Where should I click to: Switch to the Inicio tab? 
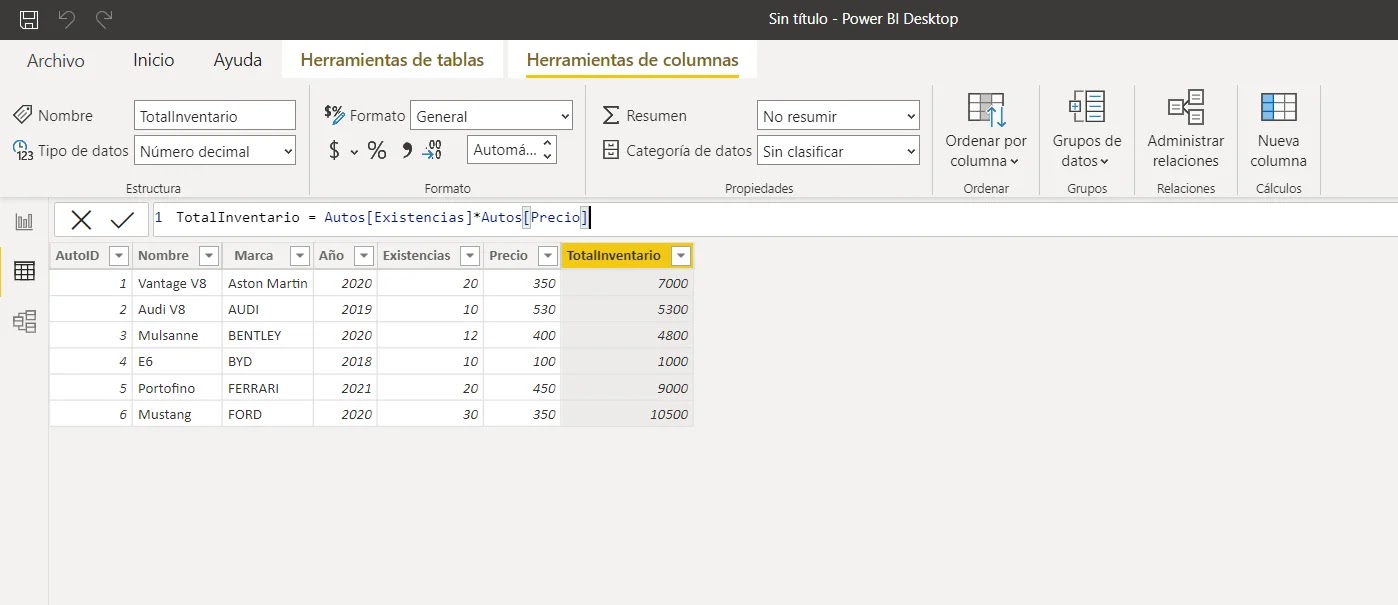pyautogui.click(x=154, y=60)
